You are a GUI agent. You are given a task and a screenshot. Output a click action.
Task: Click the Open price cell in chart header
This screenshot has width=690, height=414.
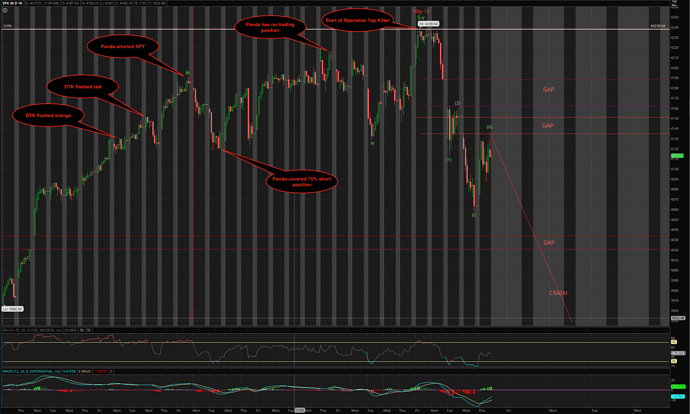point(70,3)
